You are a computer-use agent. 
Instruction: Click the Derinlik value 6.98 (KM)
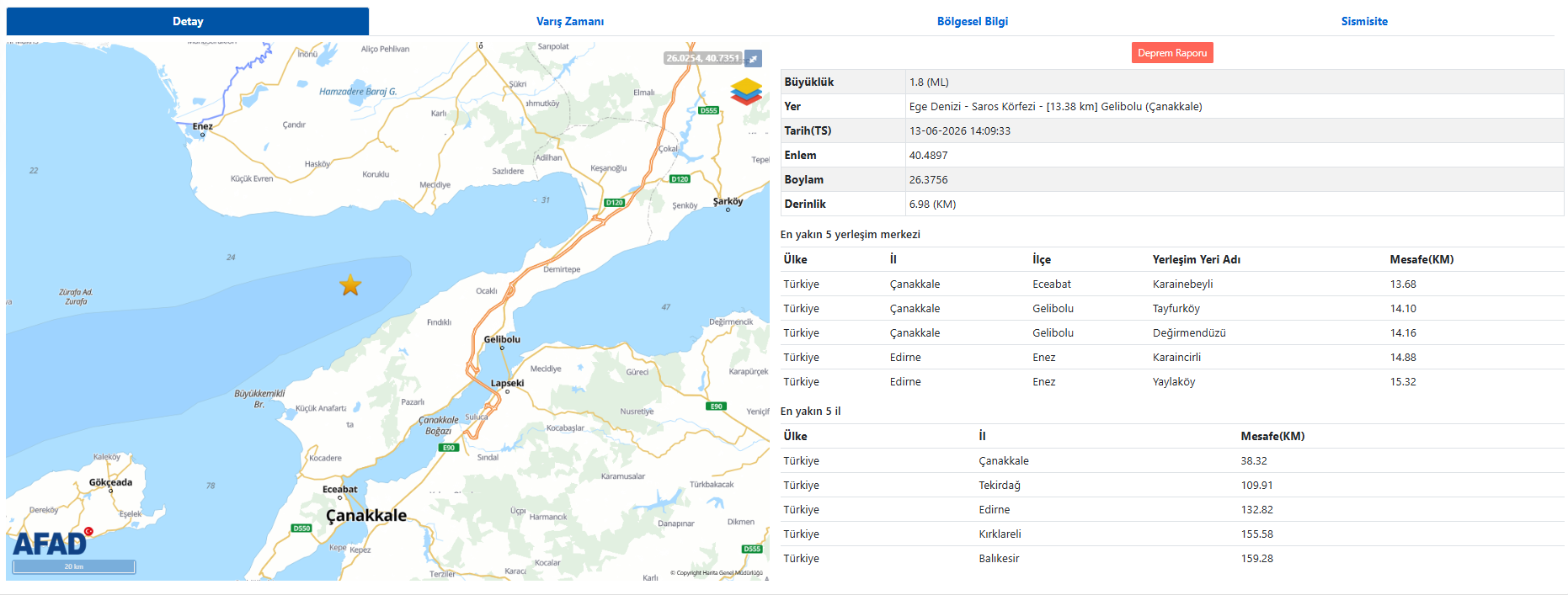coord(932,204)
